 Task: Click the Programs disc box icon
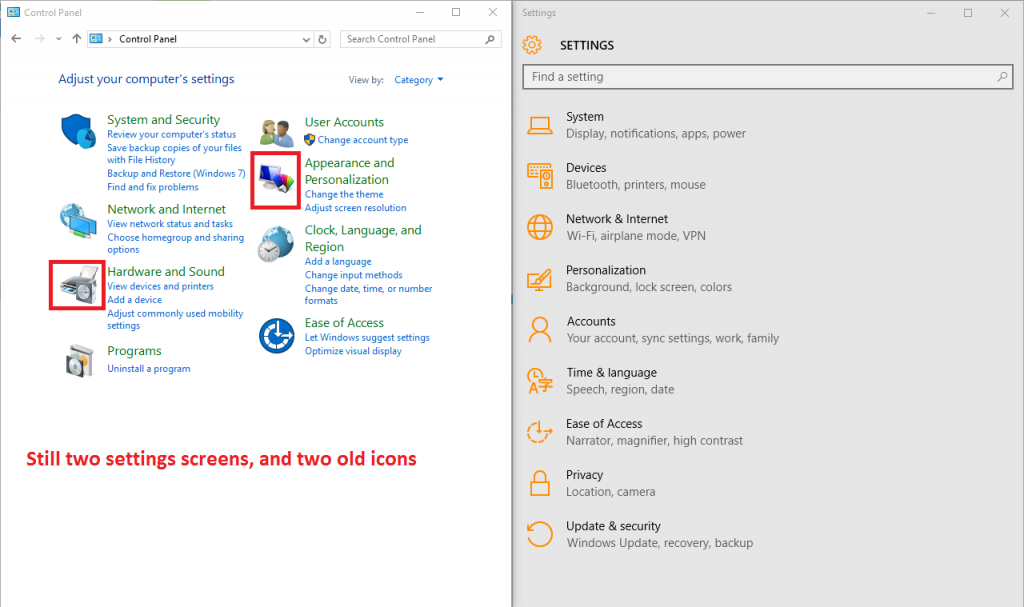tap(79, 360)
